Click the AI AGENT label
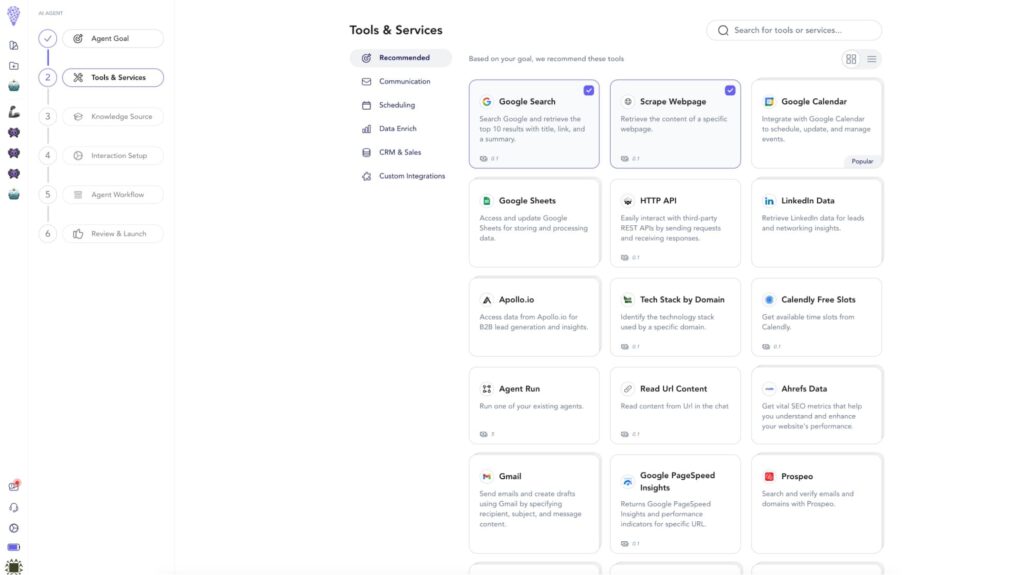 click(50, 13)
